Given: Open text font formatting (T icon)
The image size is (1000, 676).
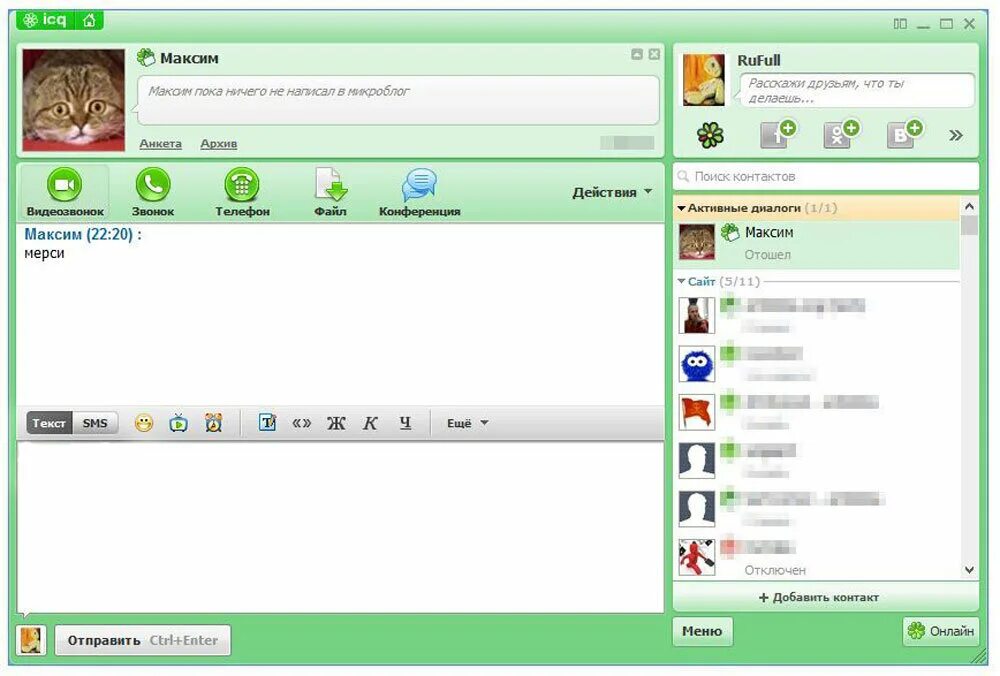Looking at the screenshot, I should coord(268,423).
